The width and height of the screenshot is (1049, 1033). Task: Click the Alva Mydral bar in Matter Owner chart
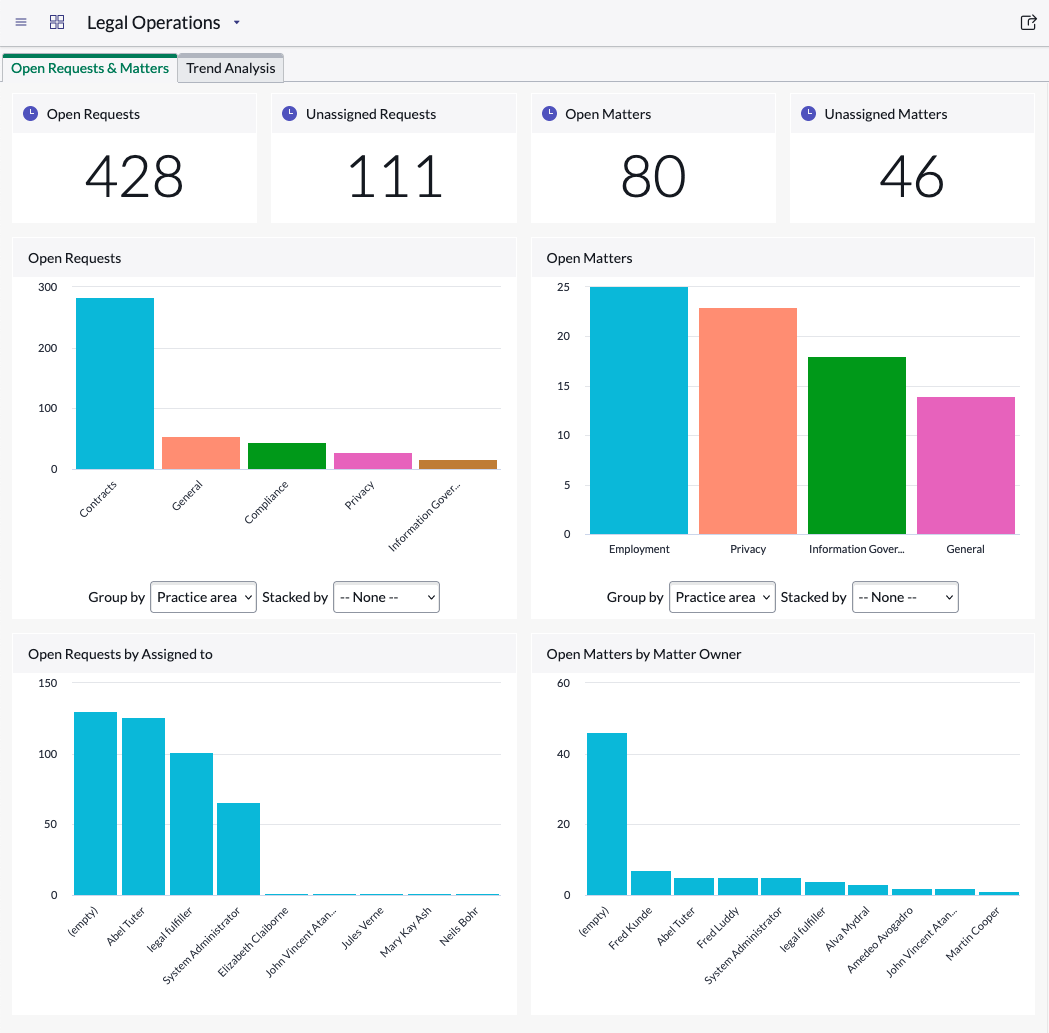click(x=868, y=890)
